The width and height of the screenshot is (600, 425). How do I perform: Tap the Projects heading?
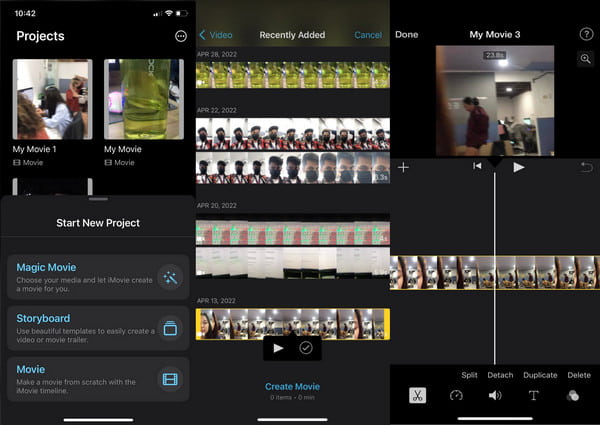40,36
